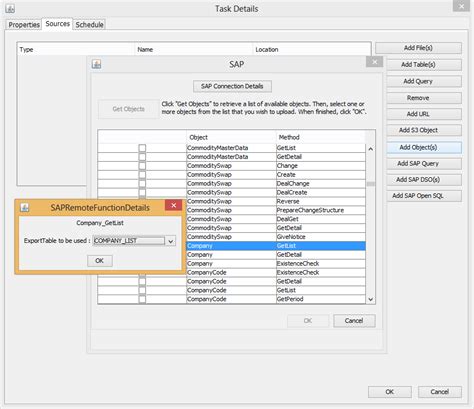The height and width of the screenshot is (409, 474).
Task: Switch to the Sources tab
Action: pos(58,24)
